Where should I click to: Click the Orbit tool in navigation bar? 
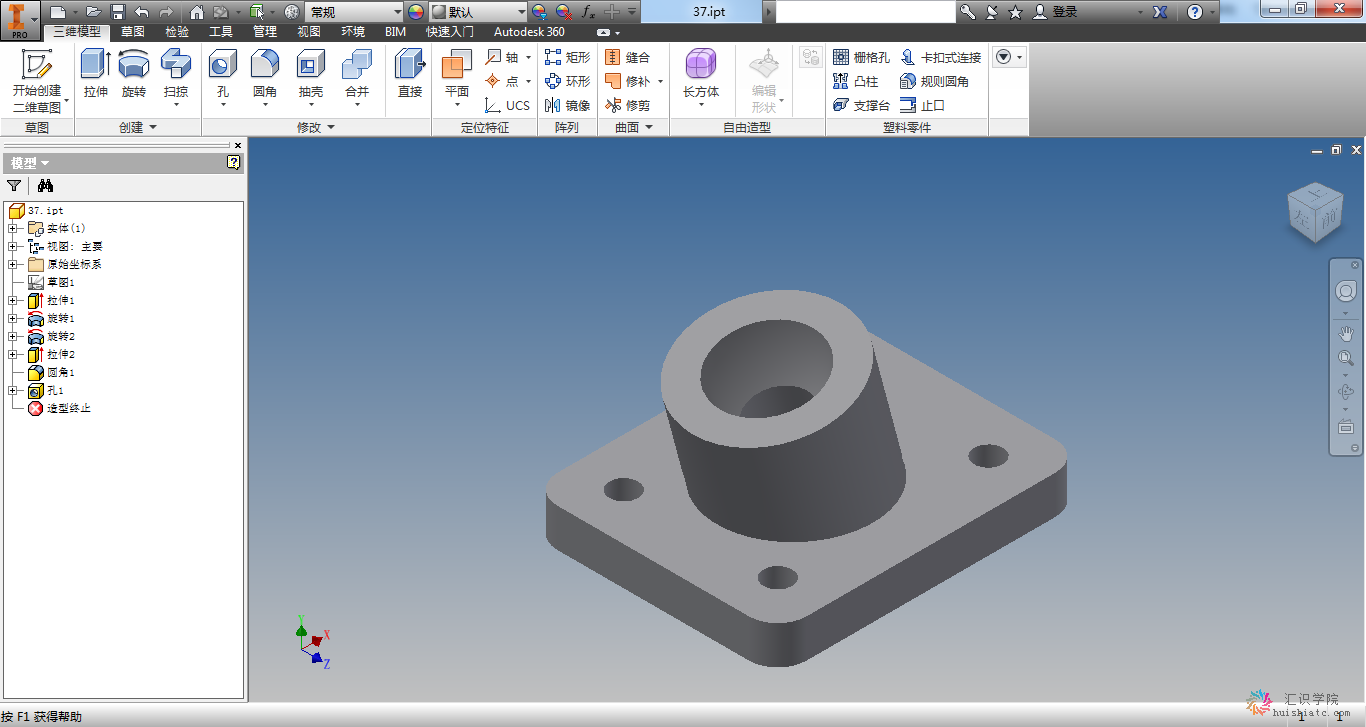tap(1346, 393)
